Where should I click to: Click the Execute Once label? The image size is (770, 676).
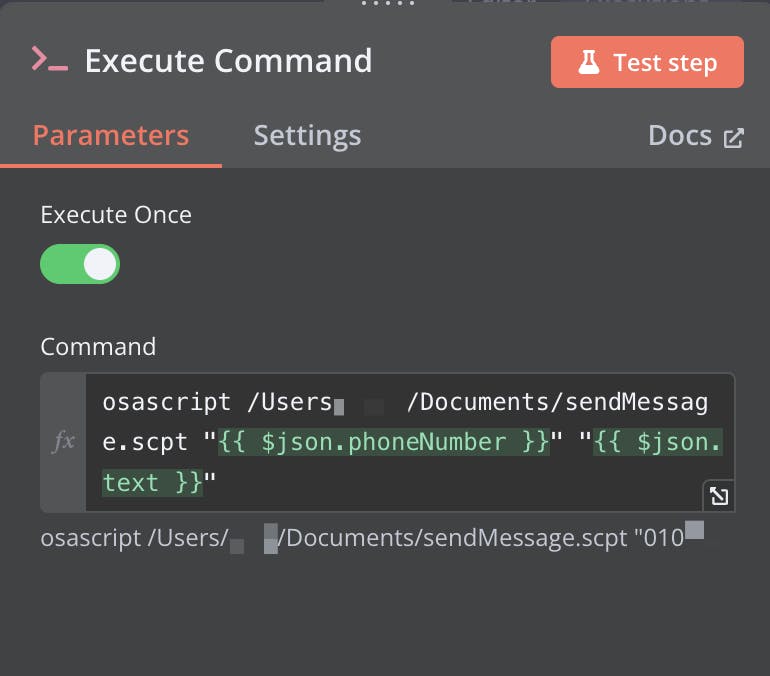pos(116,215)
